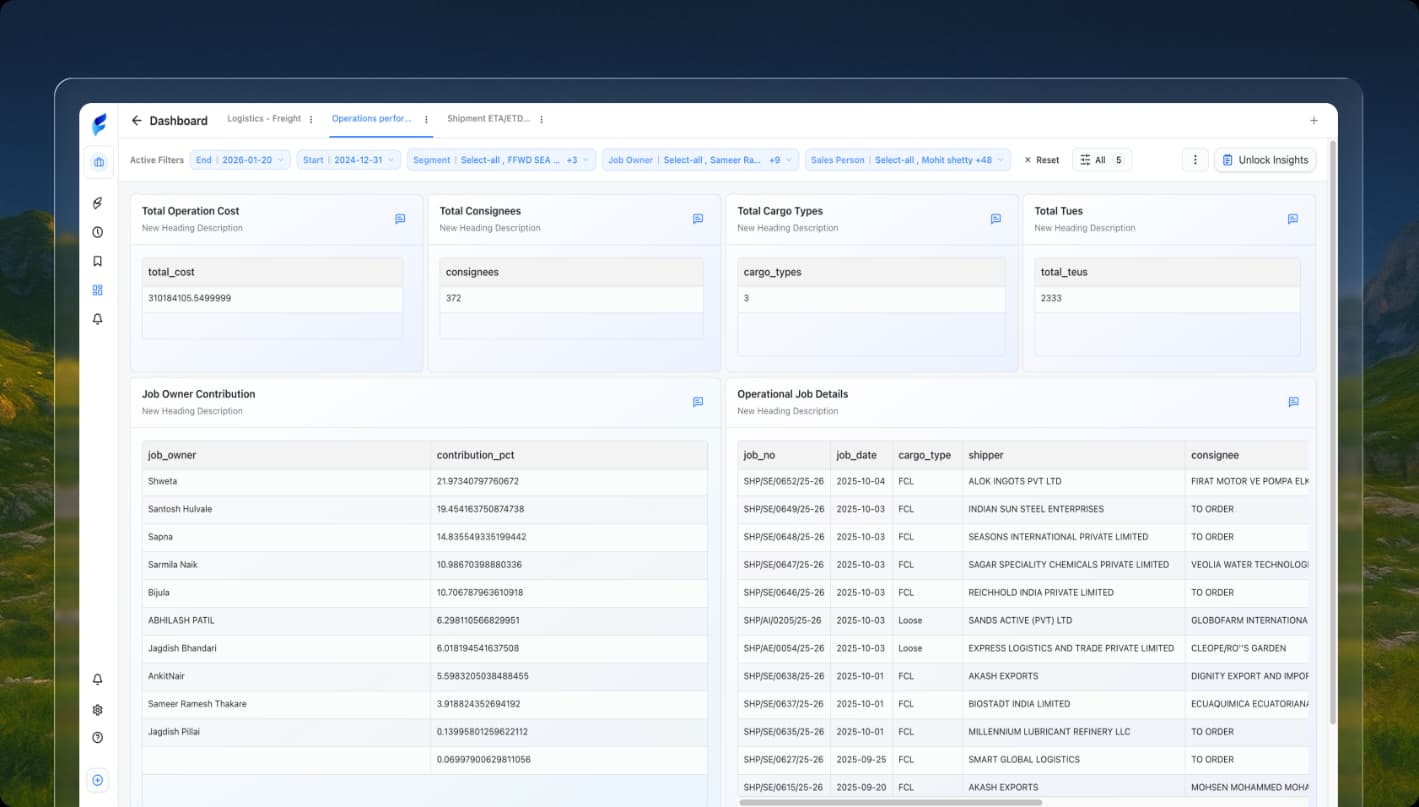Click the add button at sidebar bottom

click(x=97, y=780)
